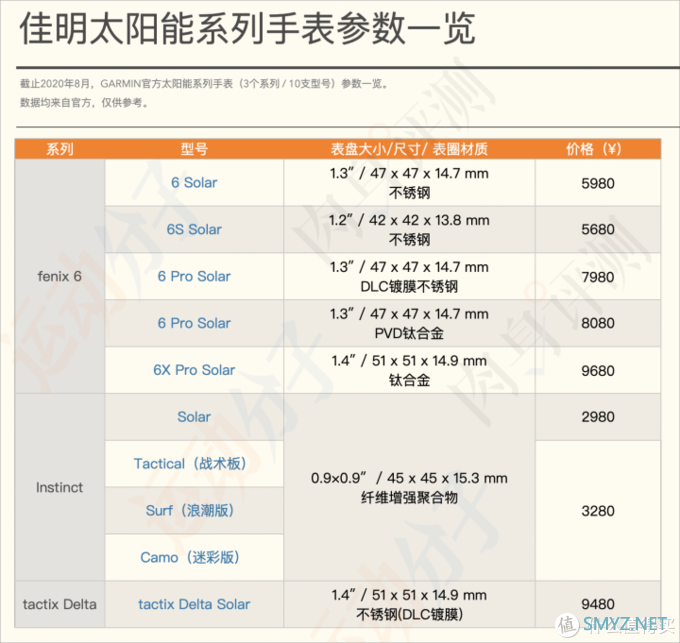Click 不锈钢 in the 6S Solar row

[409, 239]
